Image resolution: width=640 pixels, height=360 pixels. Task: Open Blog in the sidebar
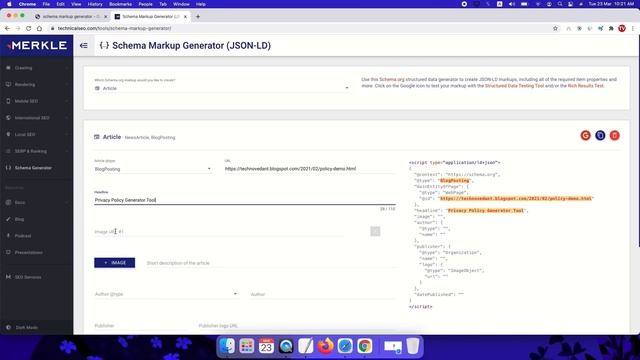point(37,219)
